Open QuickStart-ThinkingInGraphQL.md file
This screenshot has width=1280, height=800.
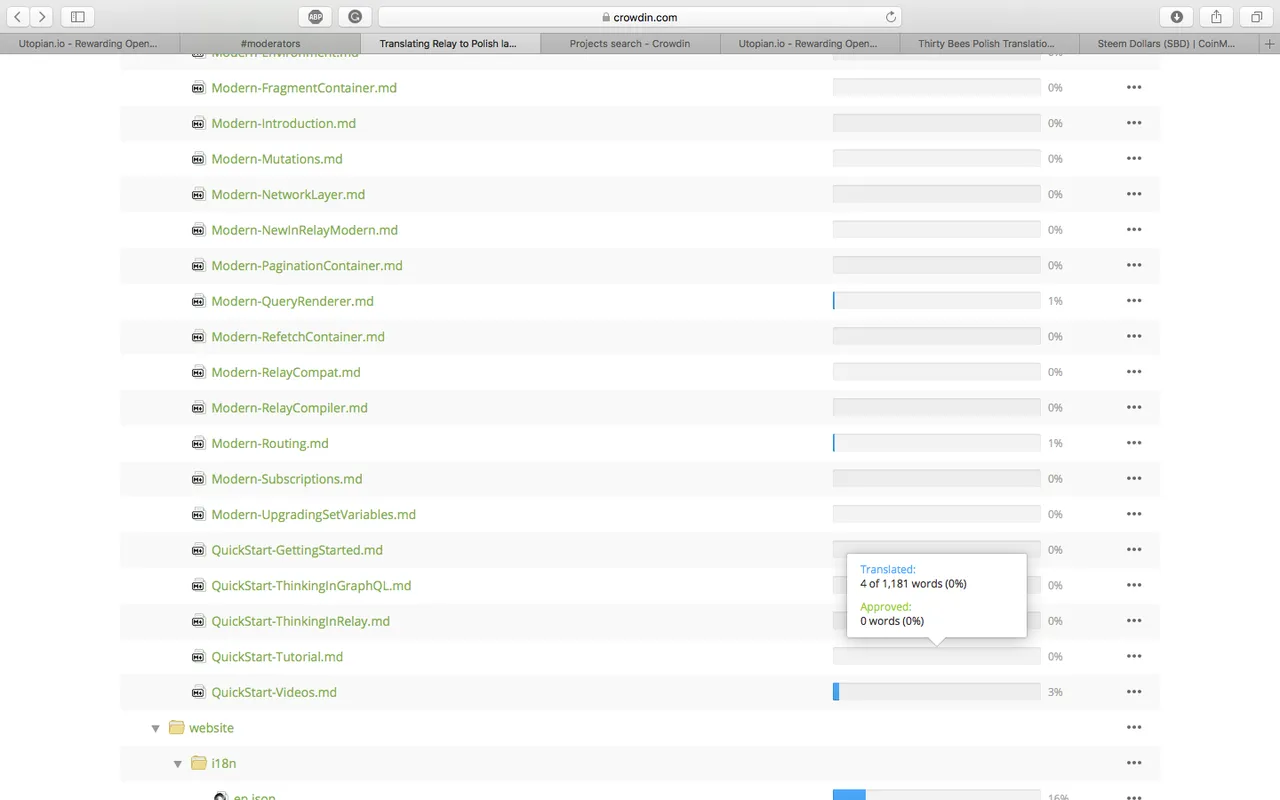click(311, 585)
